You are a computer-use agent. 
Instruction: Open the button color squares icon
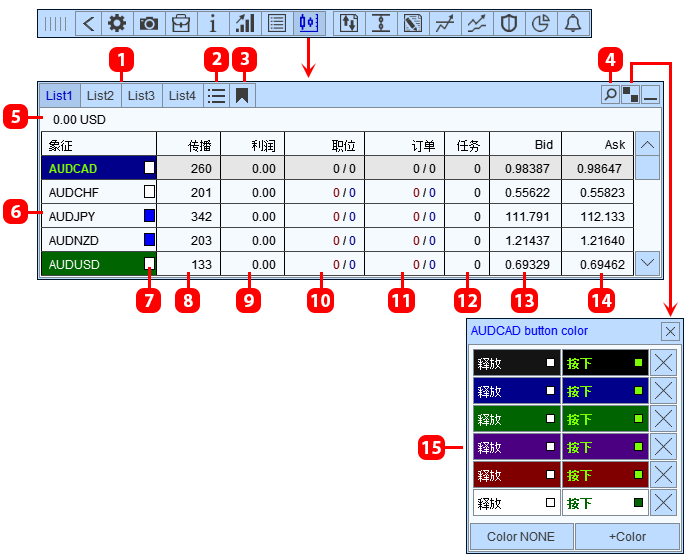pos(631,95)
